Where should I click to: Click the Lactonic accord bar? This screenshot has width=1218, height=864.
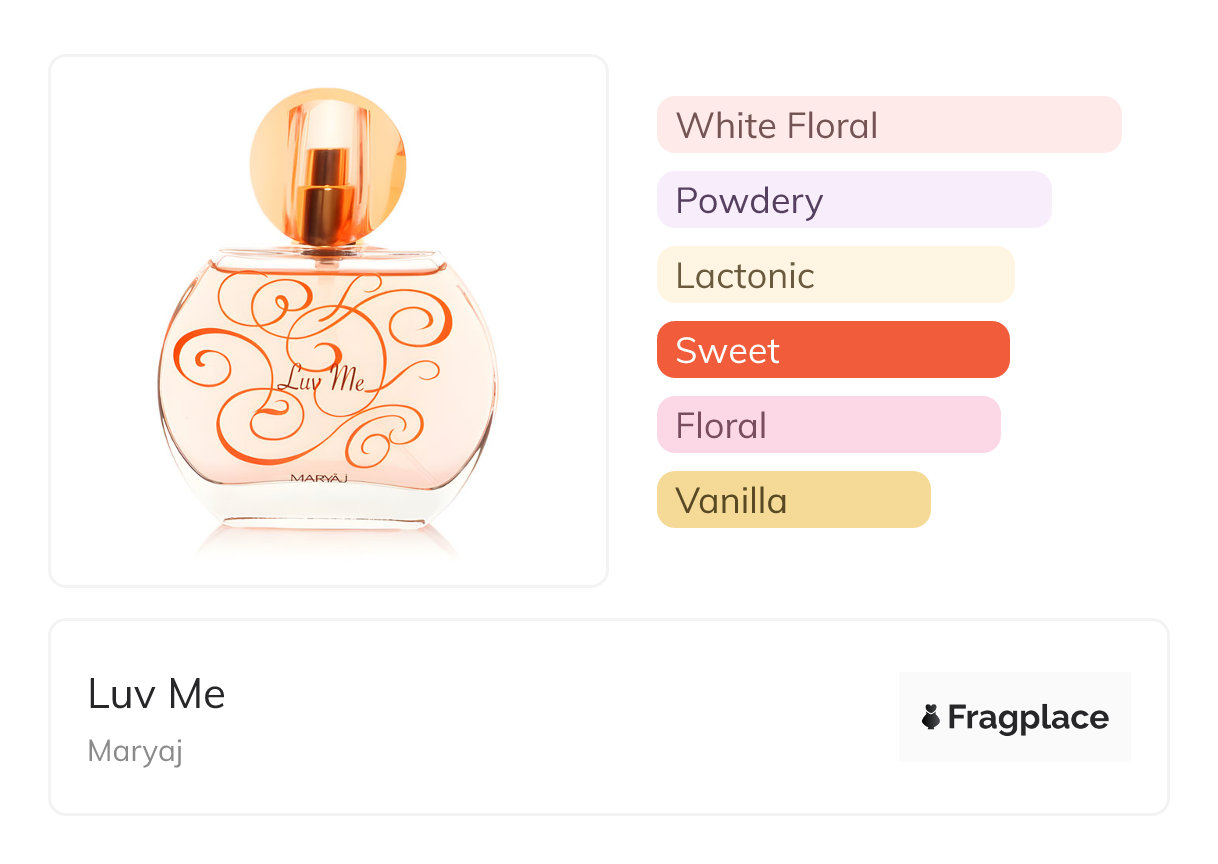[x=835, y=275]
